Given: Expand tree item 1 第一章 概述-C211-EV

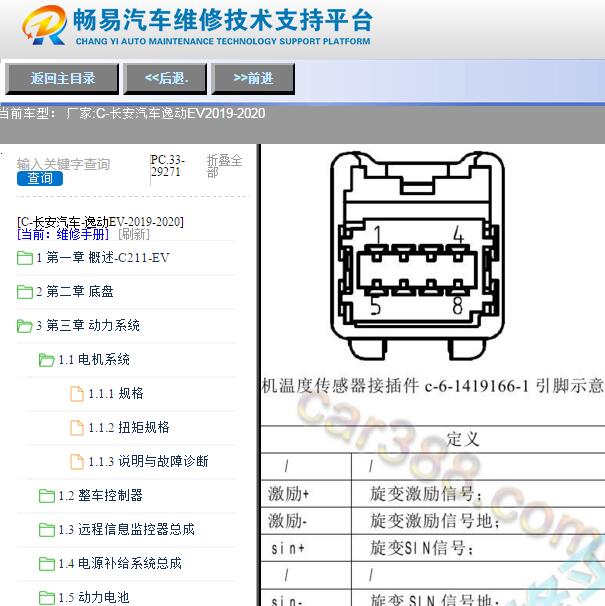Looking at the screenshot, I should [x=103, y=258].
